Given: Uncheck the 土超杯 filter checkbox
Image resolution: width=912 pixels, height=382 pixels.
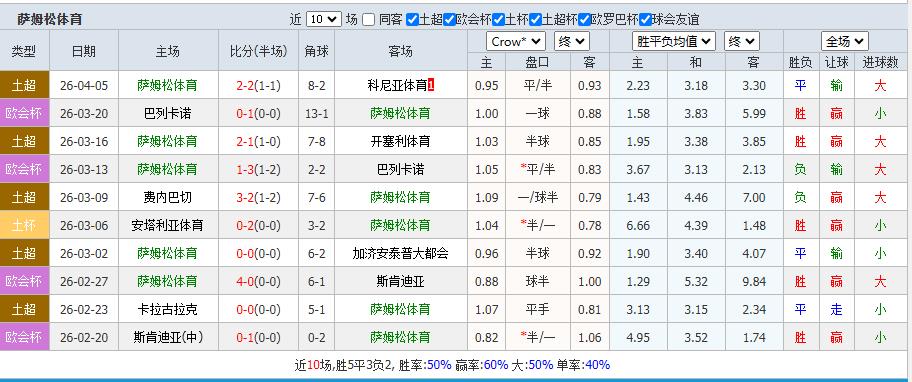Looking at the screenshot, I should (x=535, y=20).
